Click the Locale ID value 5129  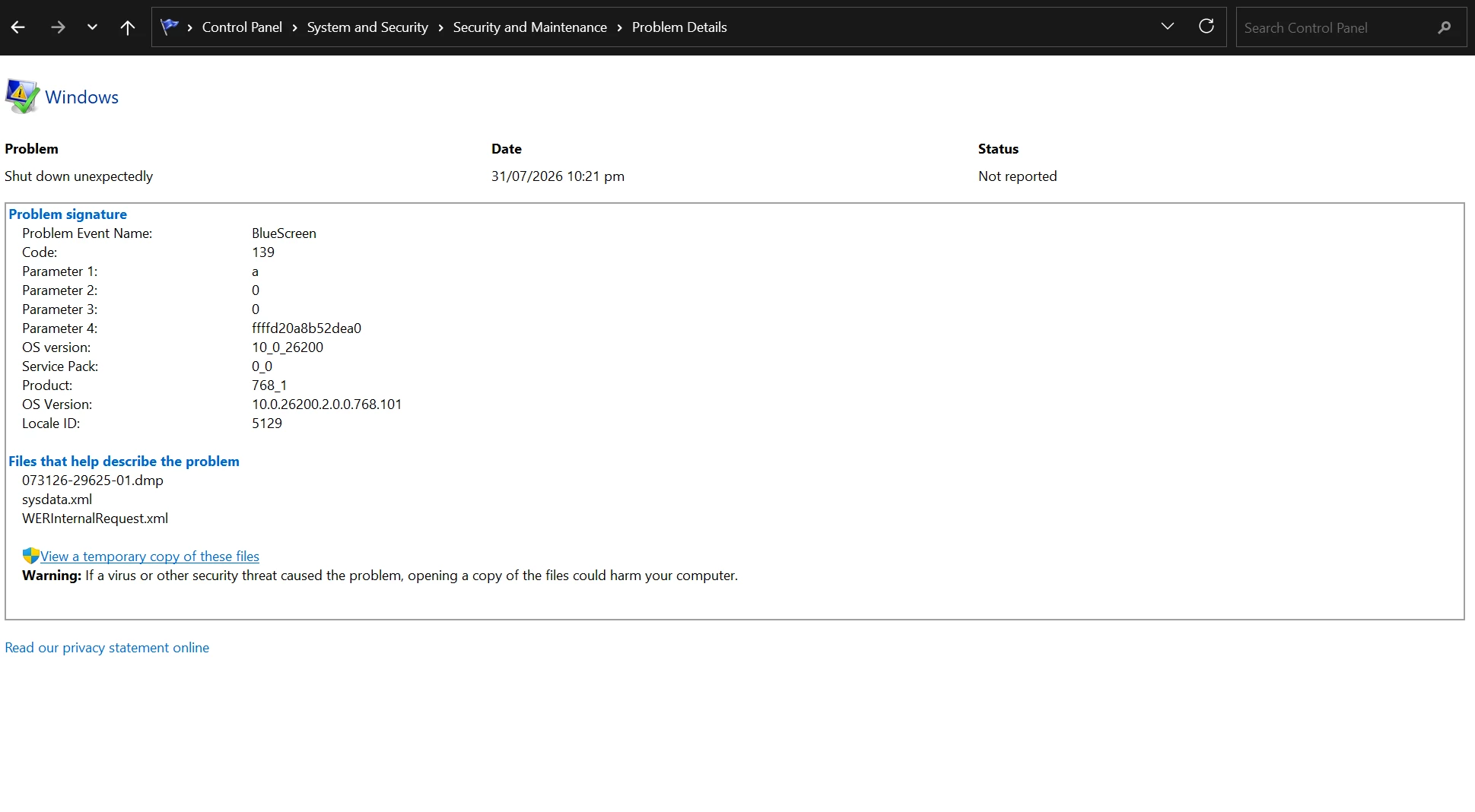tap(267, 423)
